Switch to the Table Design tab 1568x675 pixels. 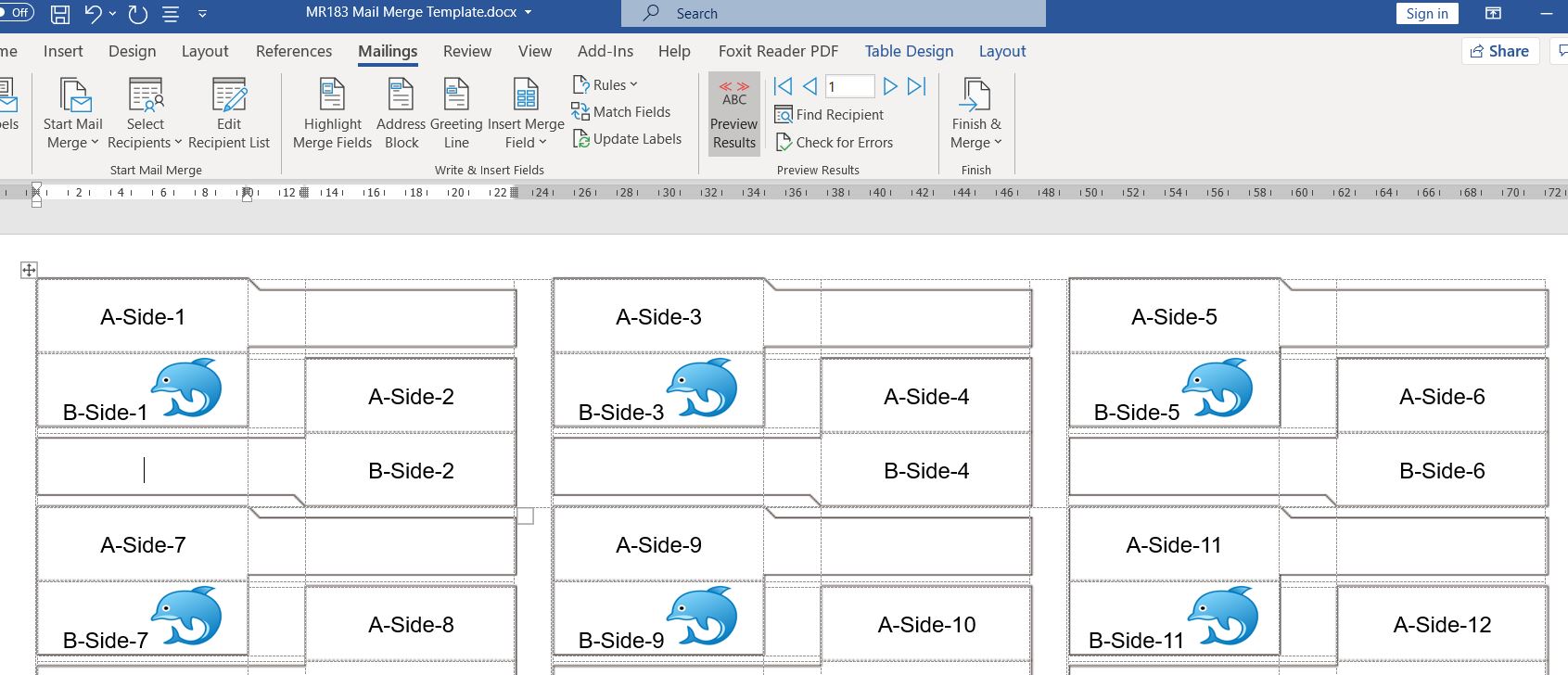tap(909, 51)
